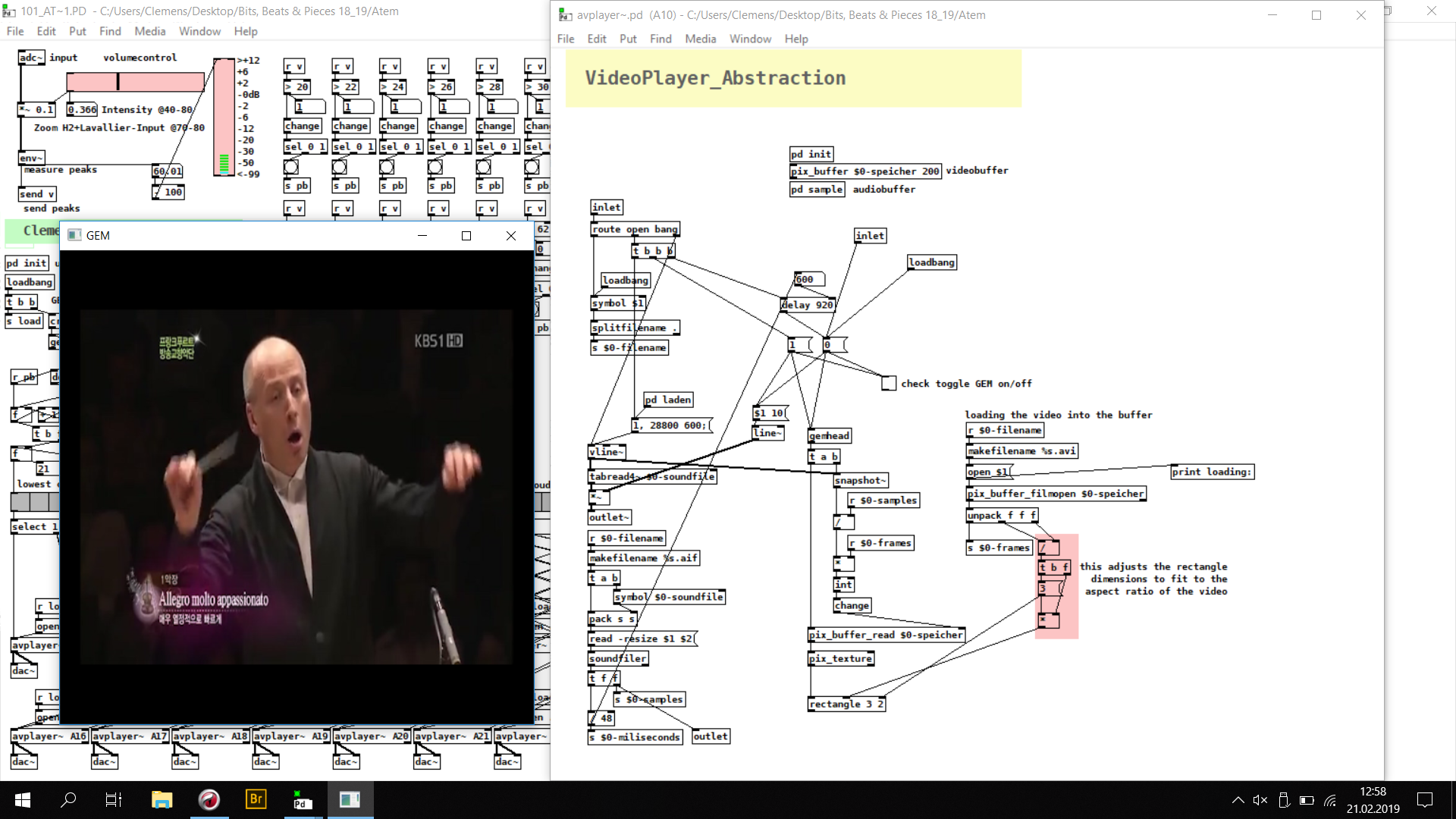Select the 'avplayer~ A16' abstraction
This screenshot has width=1456, height=819.
click(49, 736)
